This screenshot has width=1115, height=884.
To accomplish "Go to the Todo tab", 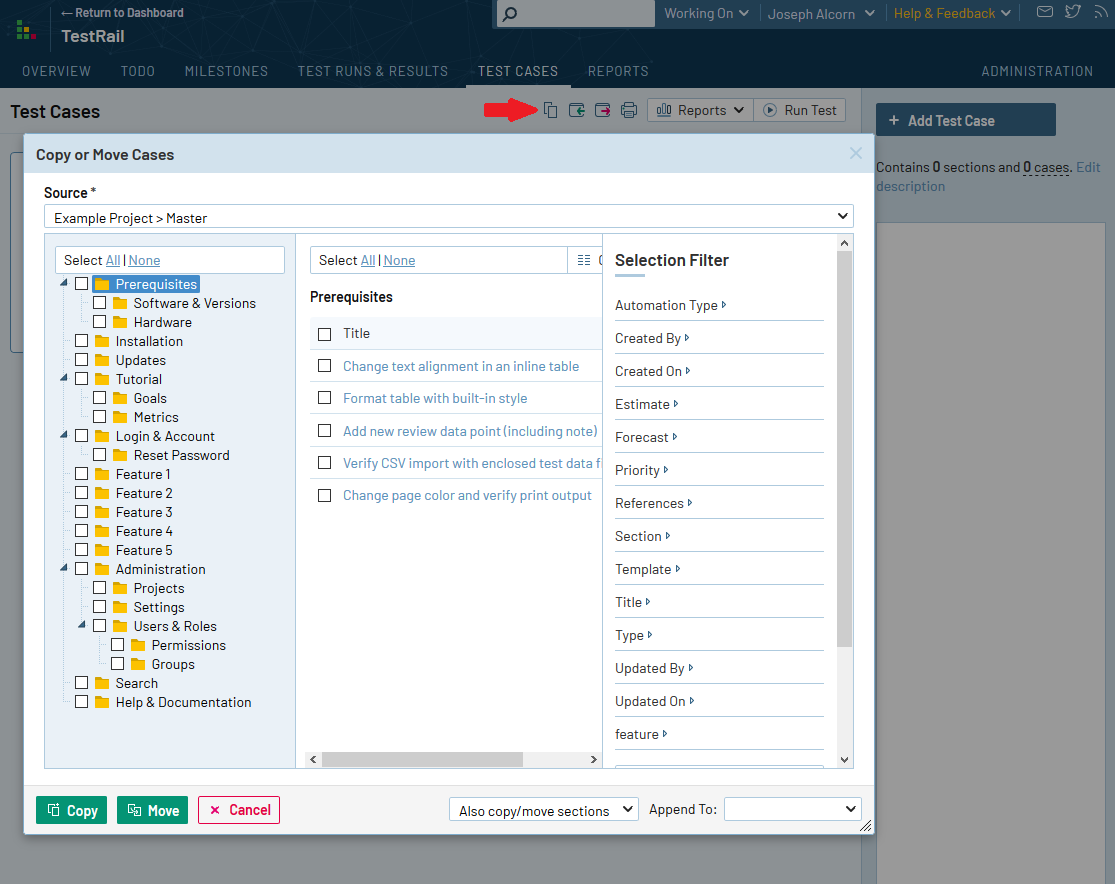I will pos(138,71).
